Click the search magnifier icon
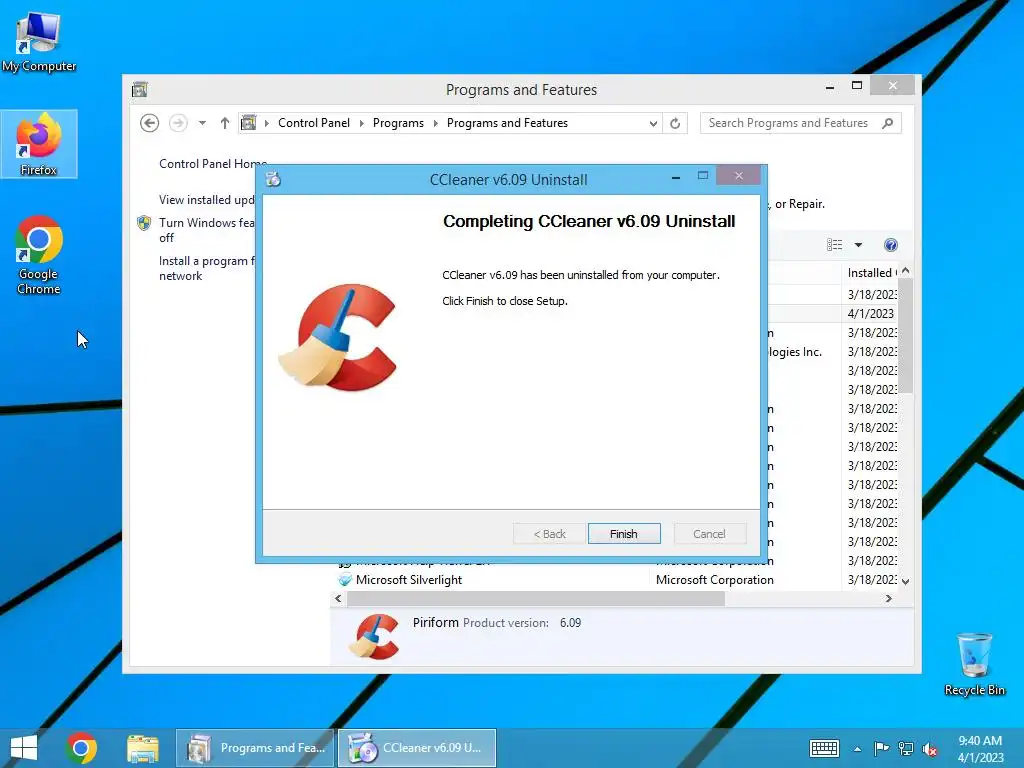 pyautogui.click(x=888, y=123)
